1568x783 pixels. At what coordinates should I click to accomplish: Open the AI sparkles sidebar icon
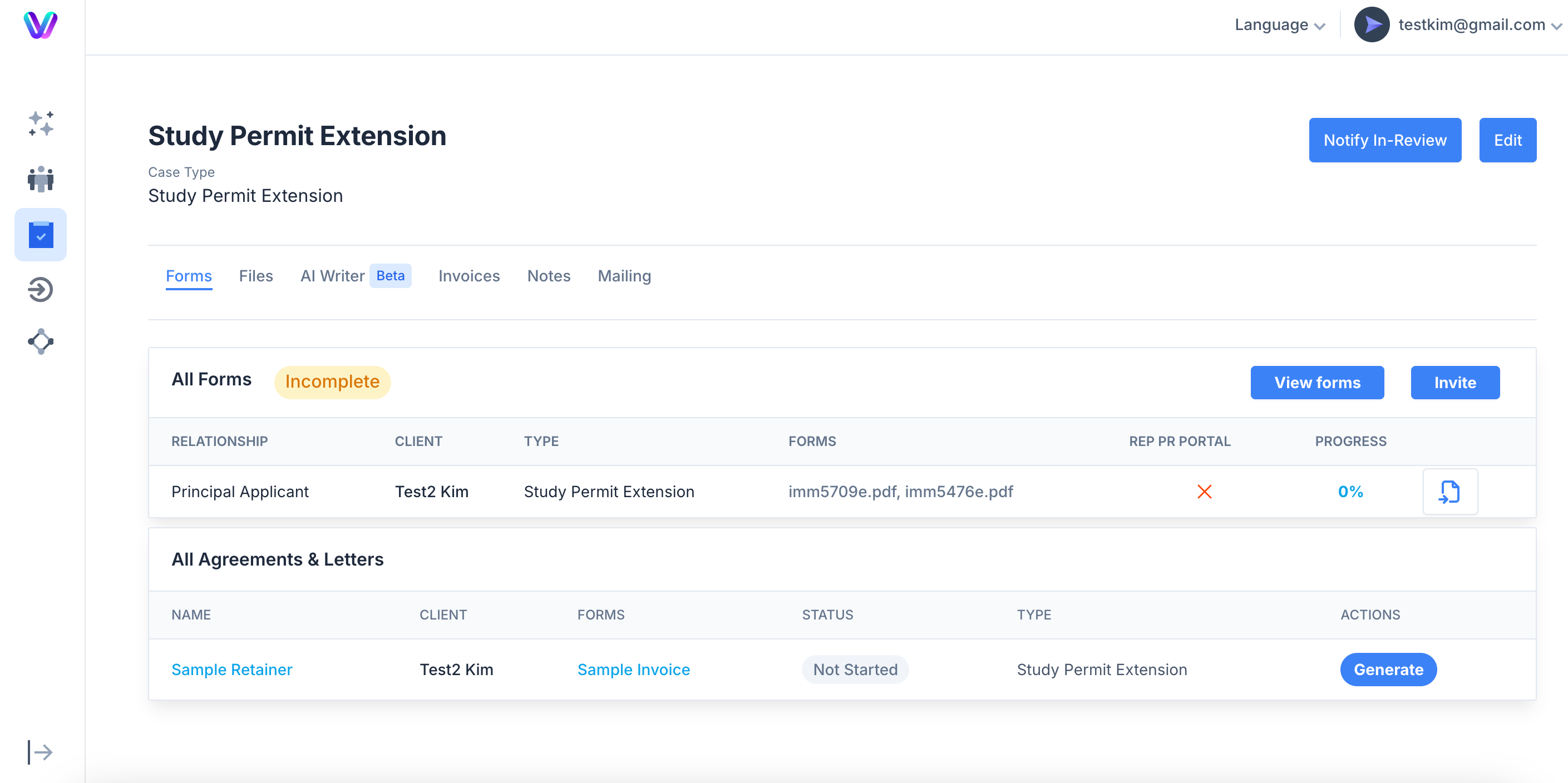pyautogui.click(x=41, y=123)
